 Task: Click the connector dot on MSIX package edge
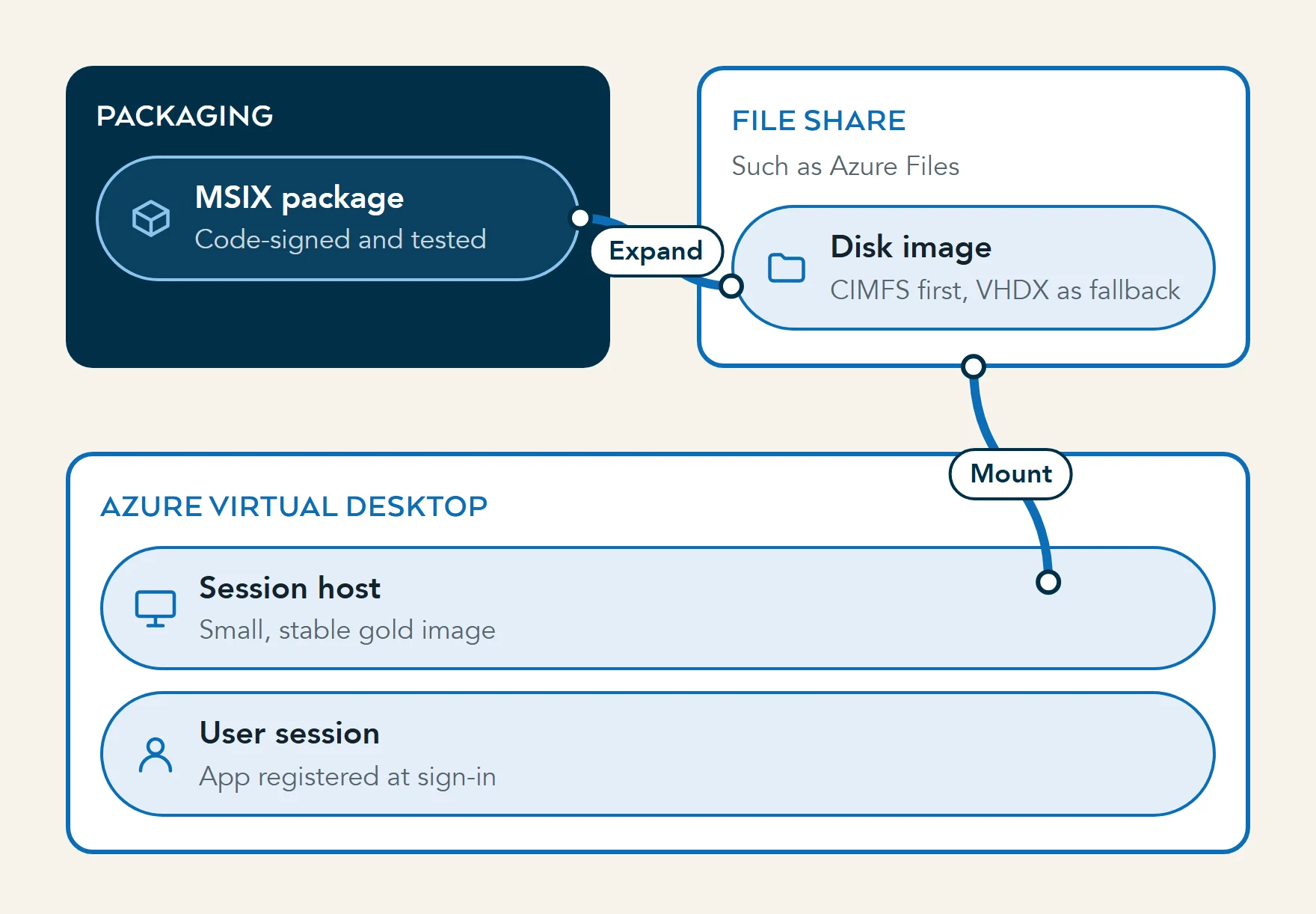580,218
